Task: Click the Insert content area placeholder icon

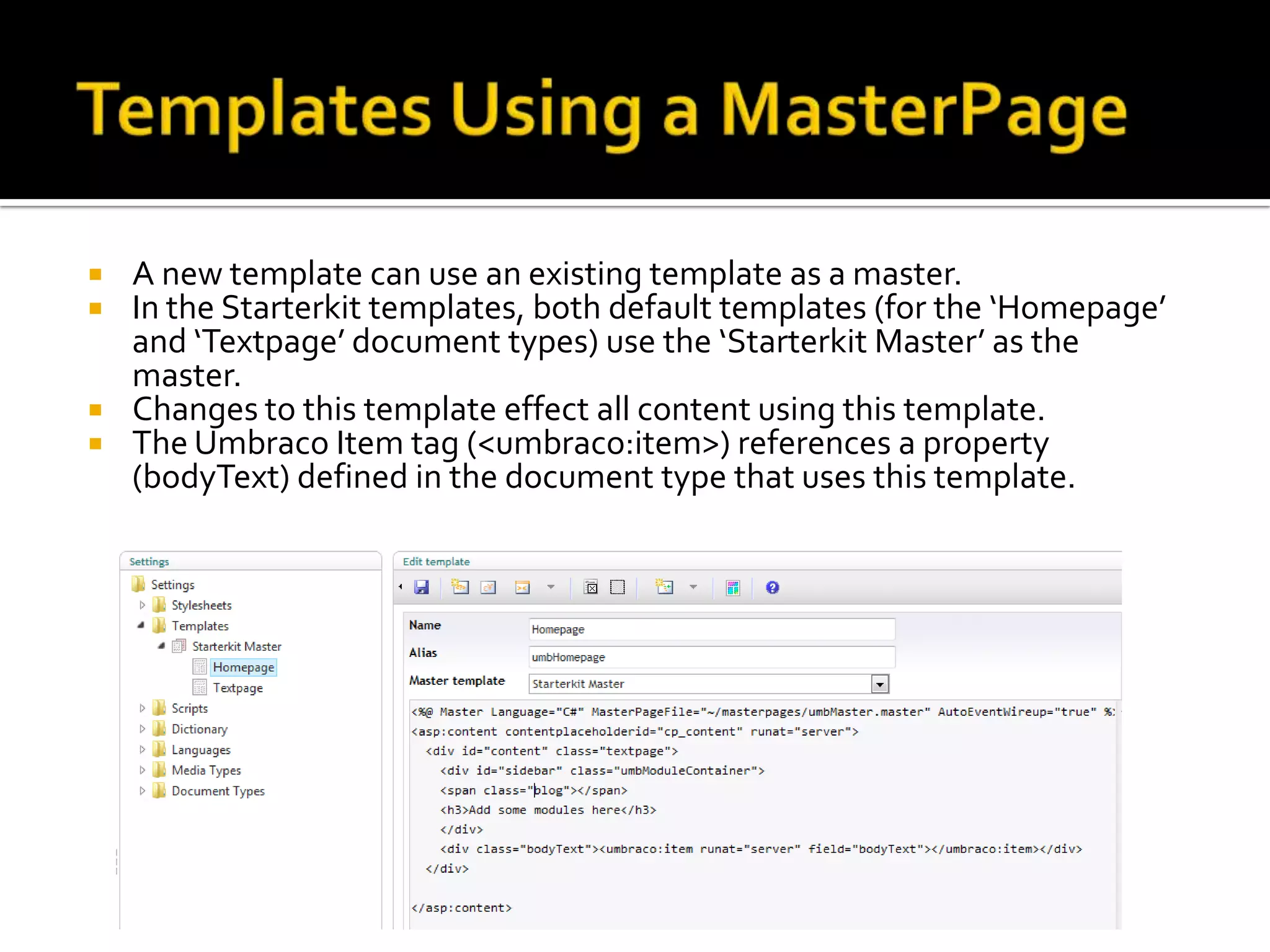Action: (x=591, y=587)
